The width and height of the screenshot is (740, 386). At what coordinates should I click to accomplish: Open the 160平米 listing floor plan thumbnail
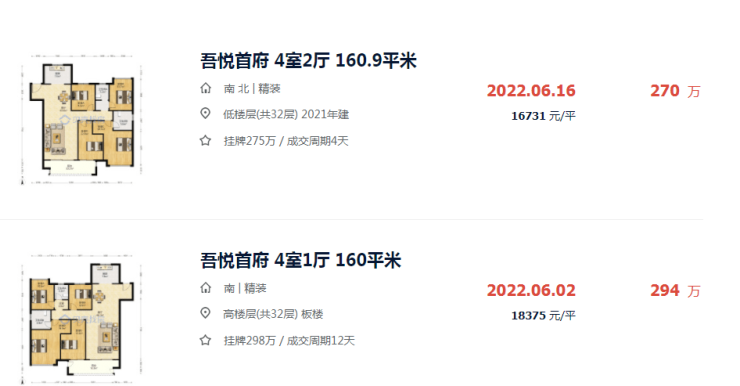(x=81, y=319)
